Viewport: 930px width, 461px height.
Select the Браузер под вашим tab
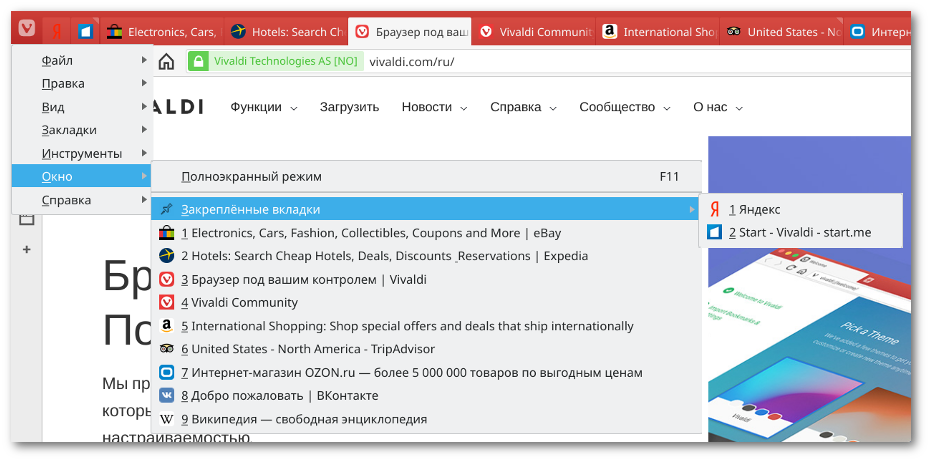tap(410, 32)
